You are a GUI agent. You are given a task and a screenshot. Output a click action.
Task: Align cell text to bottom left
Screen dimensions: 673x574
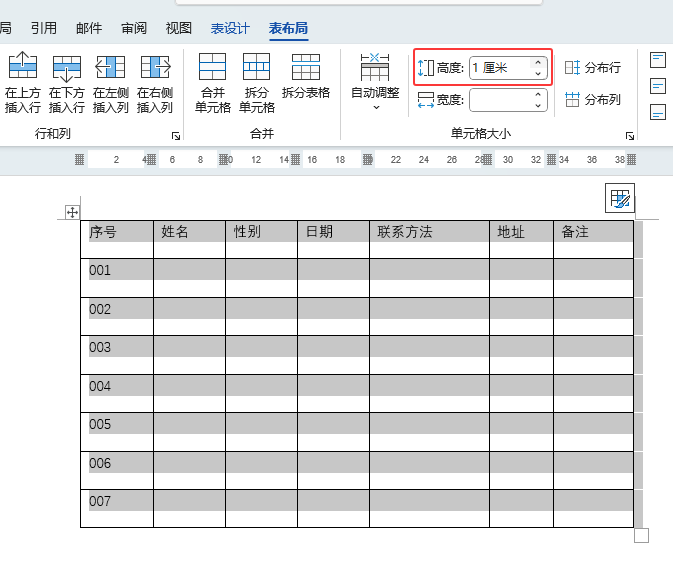coord(658,112)
